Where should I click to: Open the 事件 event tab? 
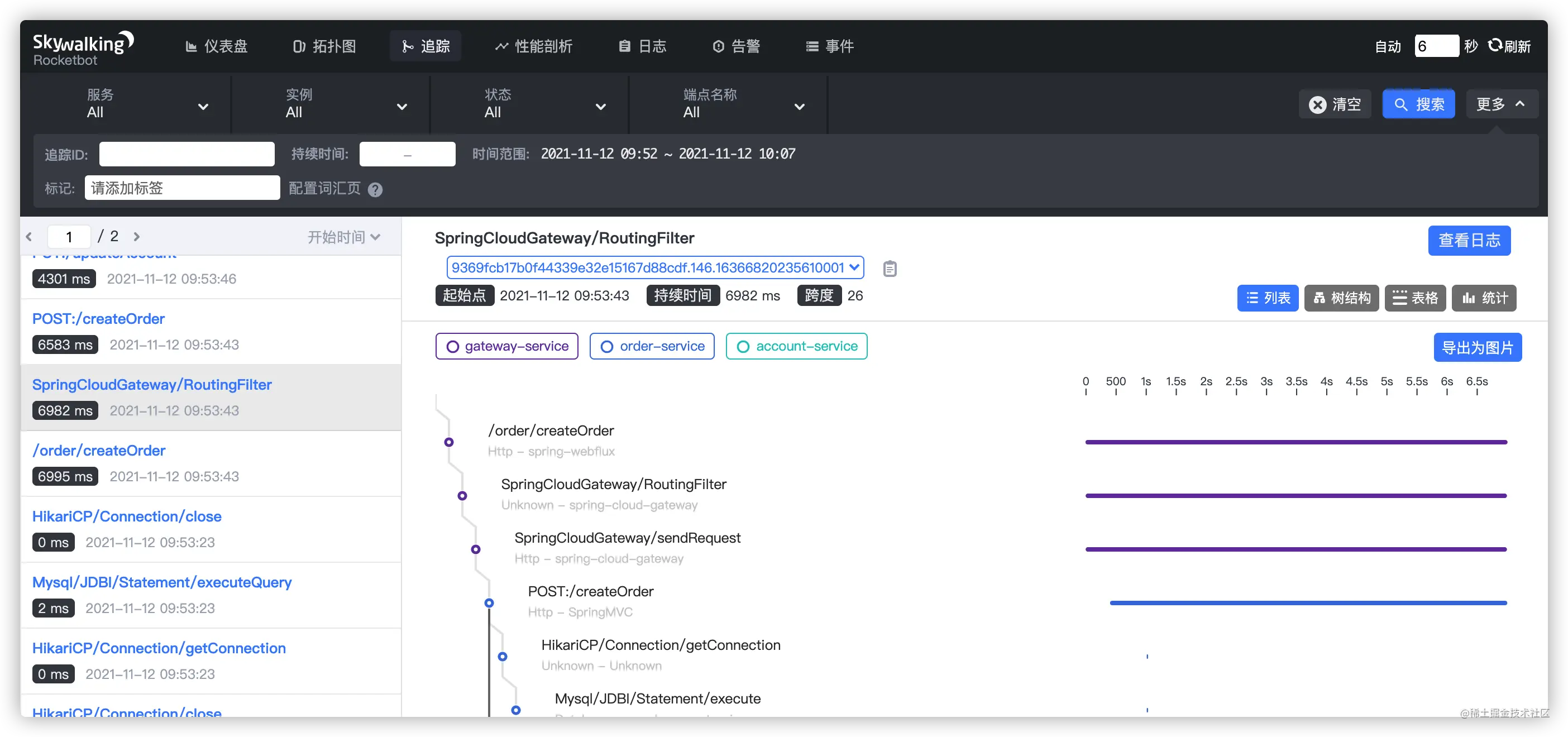click(x=830, y=46)
